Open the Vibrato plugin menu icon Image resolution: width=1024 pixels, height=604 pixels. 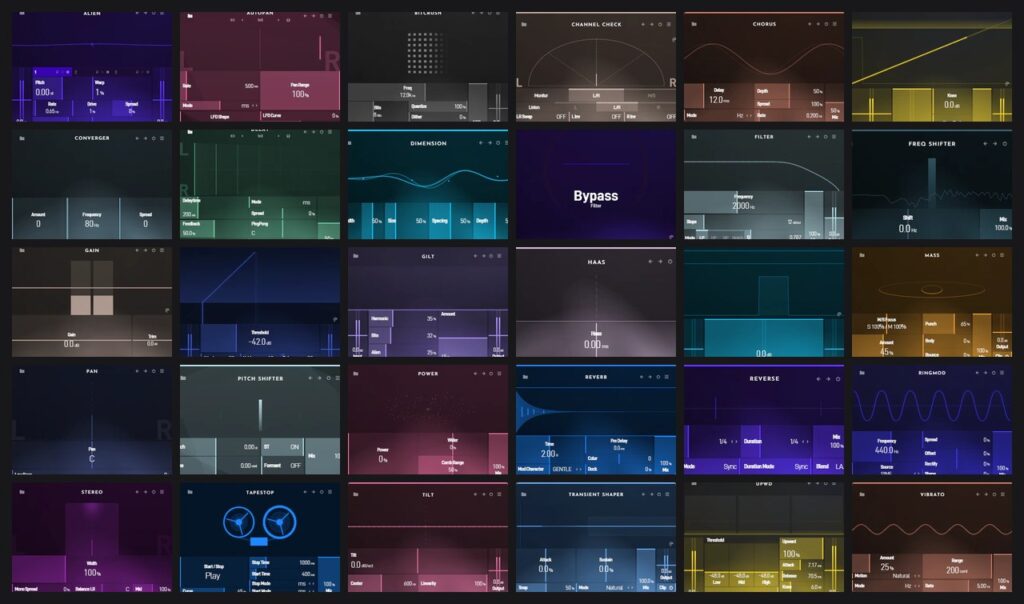(x=1002, y=494)
